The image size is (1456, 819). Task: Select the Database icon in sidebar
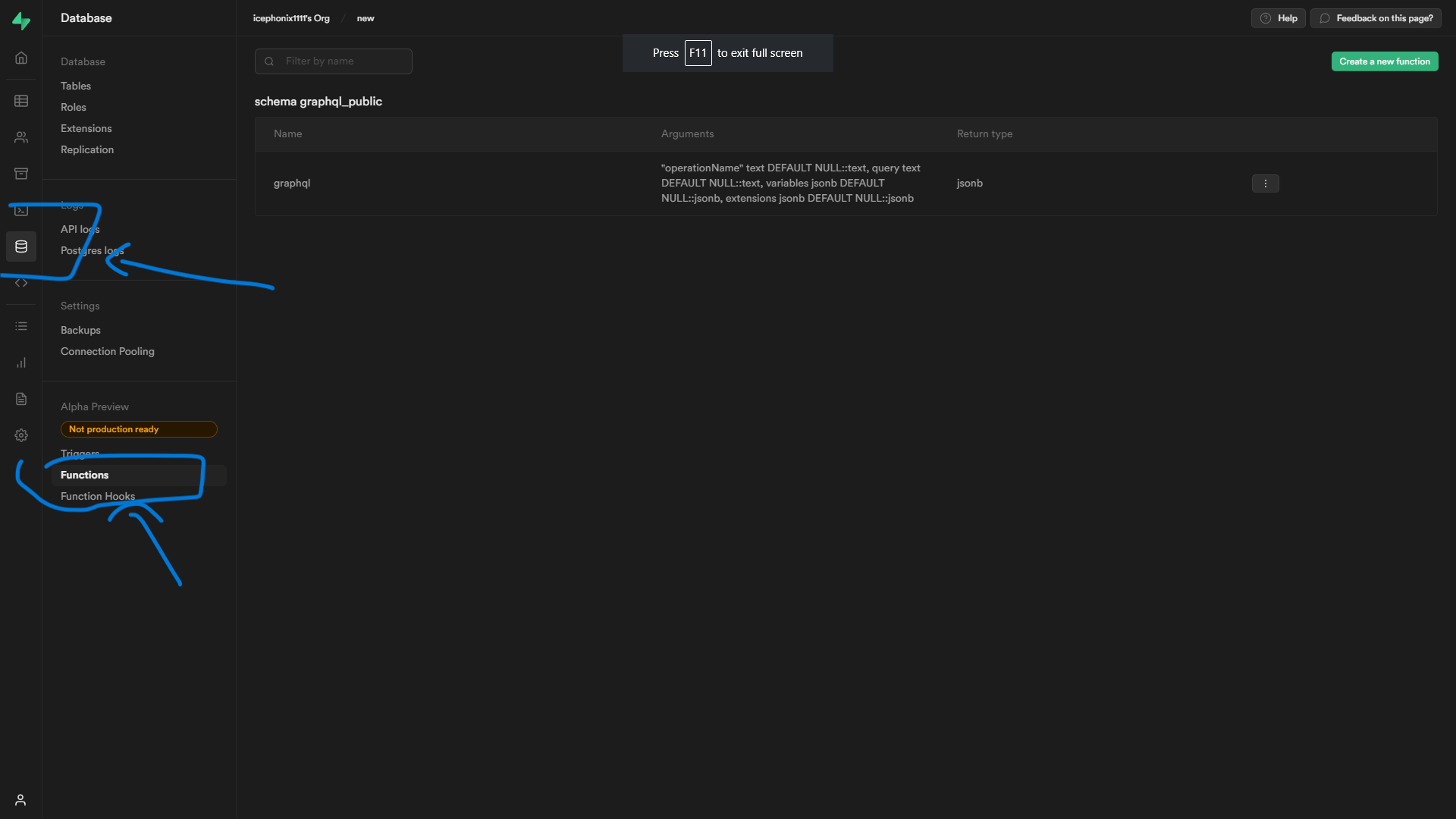[x=21, y=246]
